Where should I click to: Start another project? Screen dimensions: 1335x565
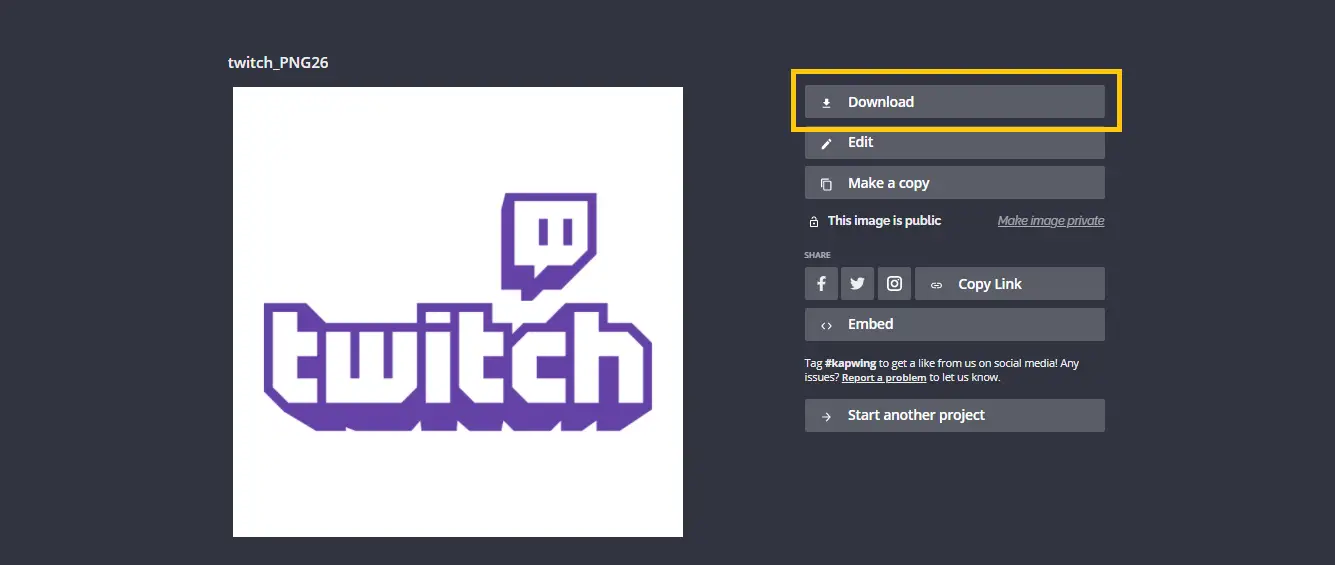[954, 415]
